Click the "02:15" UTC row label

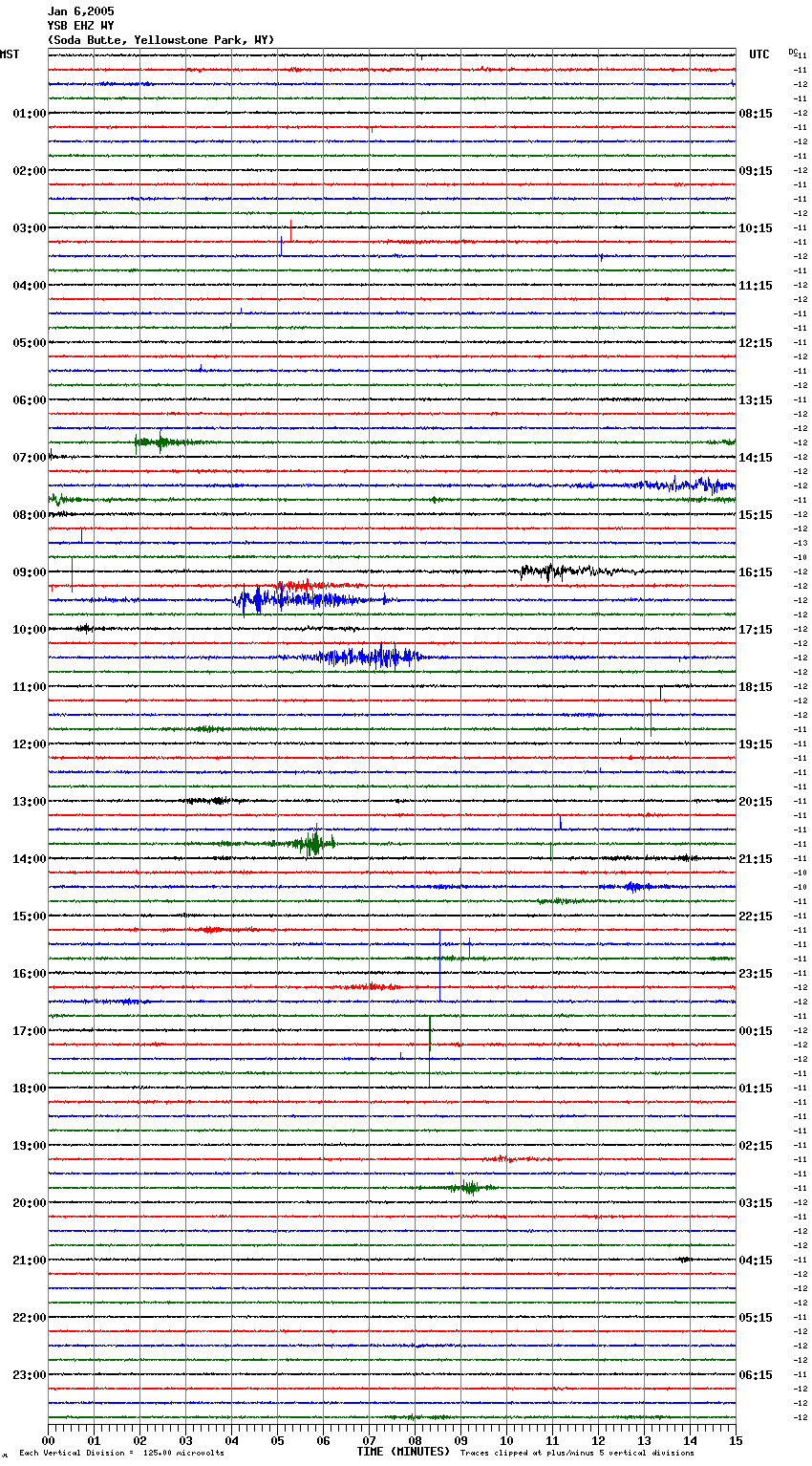point(756,1146)
